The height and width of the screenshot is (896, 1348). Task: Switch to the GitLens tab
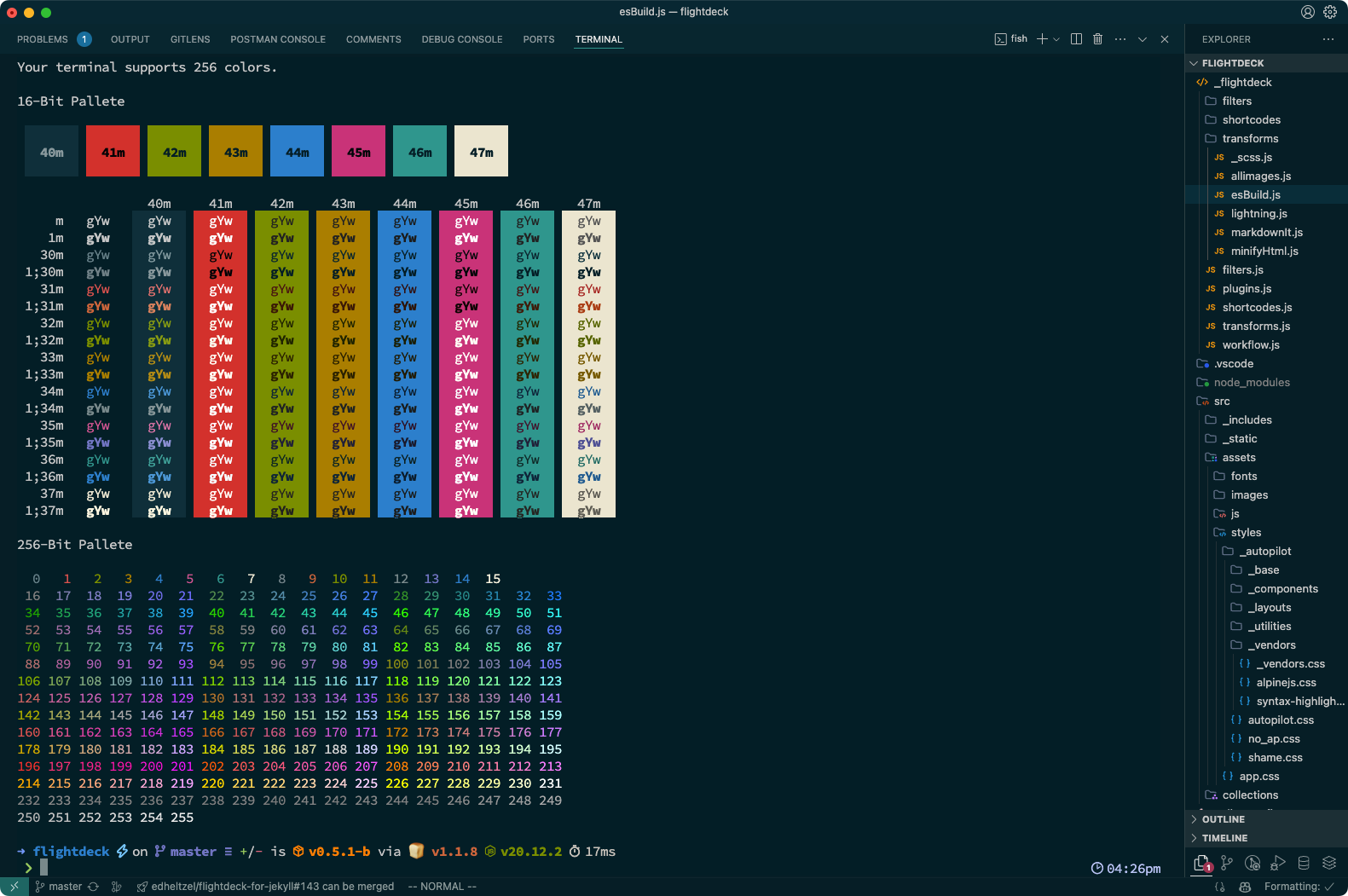(x=190, y=39)
